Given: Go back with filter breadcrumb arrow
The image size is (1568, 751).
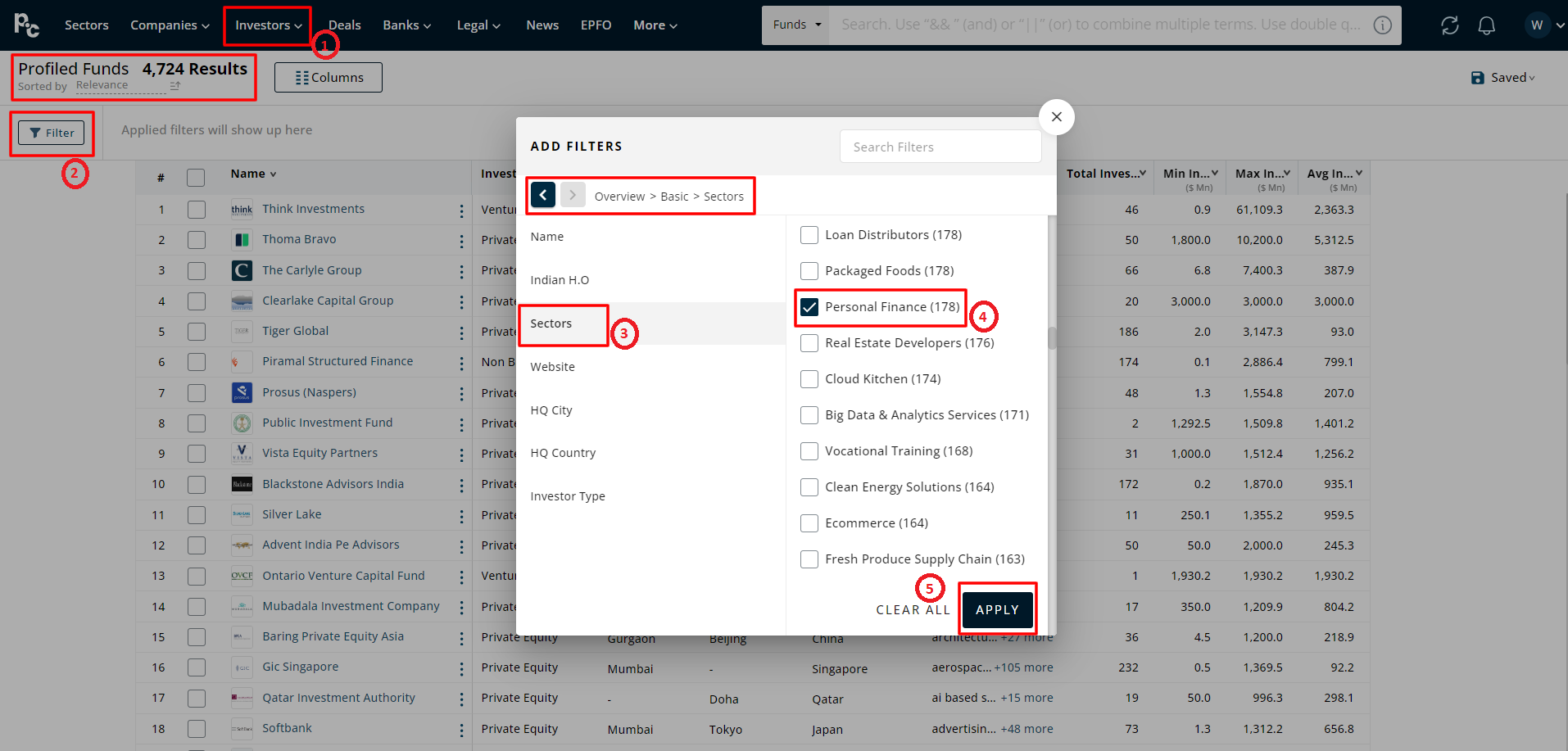Looking at the screenshot, I should point(543,195).
